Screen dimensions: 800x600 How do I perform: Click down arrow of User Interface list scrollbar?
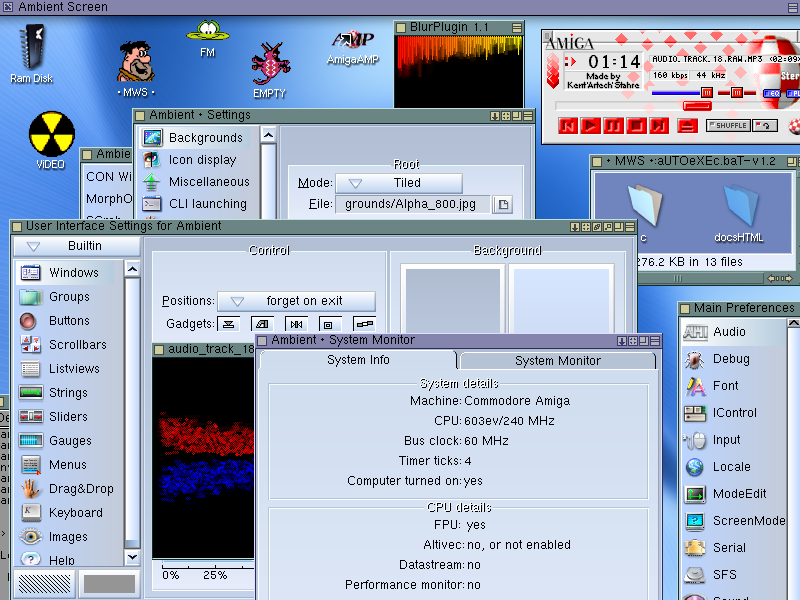[x=132, y=557]
